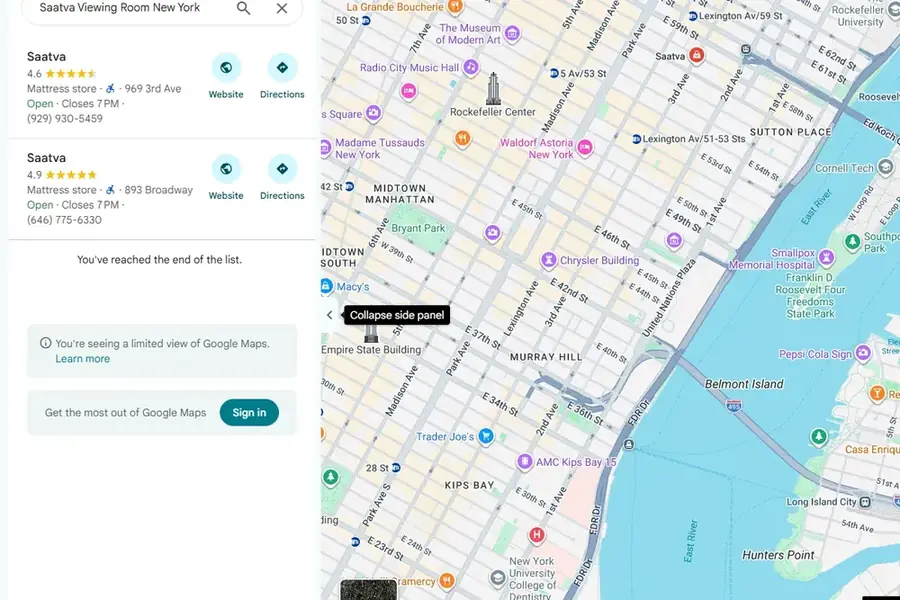
Task: Select the Southpoint Park tree pin
Action: tap(852, 242)
